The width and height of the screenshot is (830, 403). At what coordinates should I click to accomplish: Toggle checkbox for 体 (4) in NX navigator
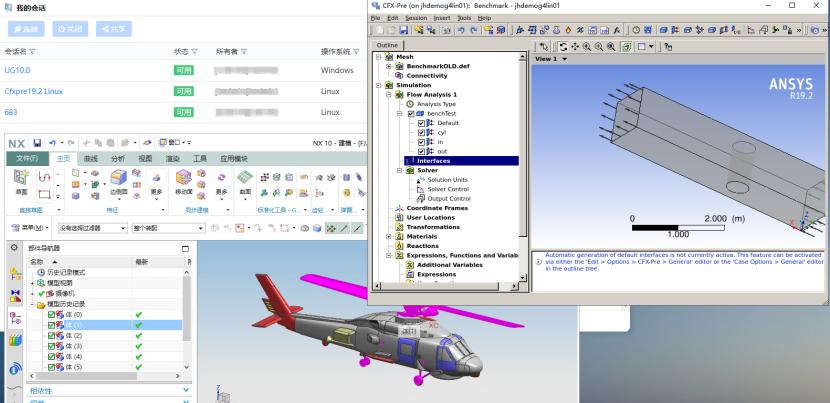(51, 356)
